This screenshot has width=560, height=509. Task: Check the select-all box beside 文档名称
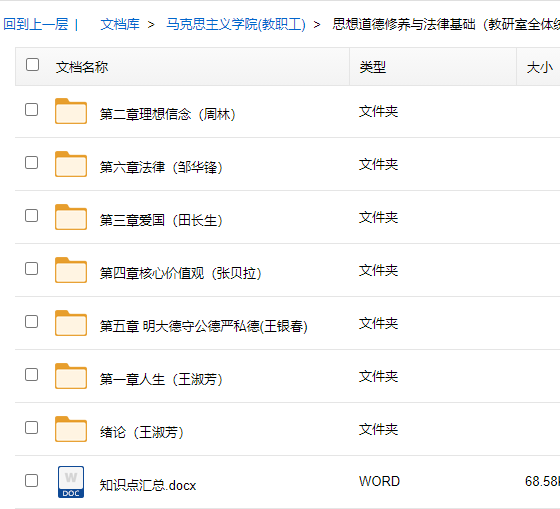click(x=32, y=65)
